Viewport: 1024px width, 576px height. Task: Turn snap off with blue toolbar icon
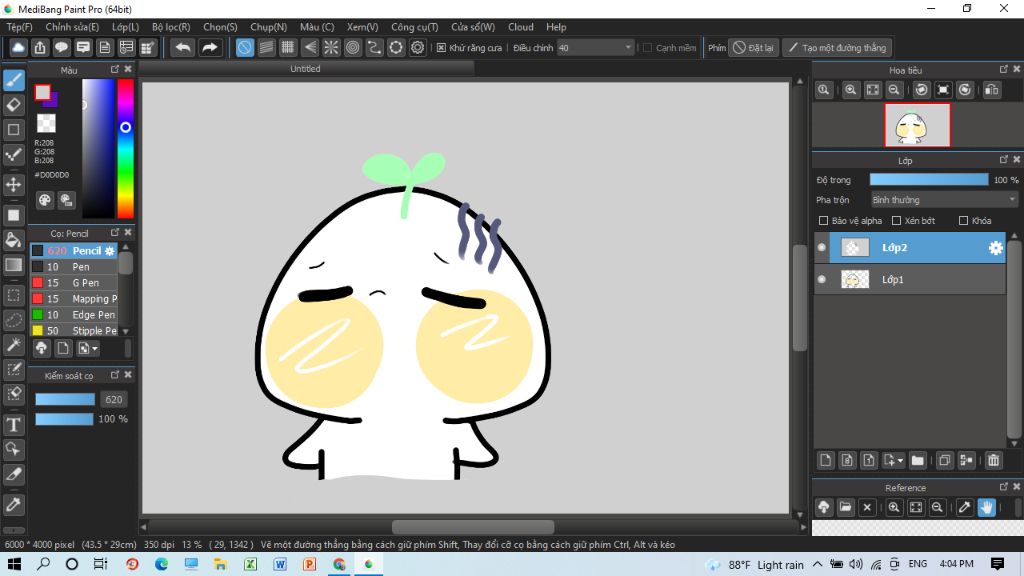pyautogui.click(x=245, y=48)
